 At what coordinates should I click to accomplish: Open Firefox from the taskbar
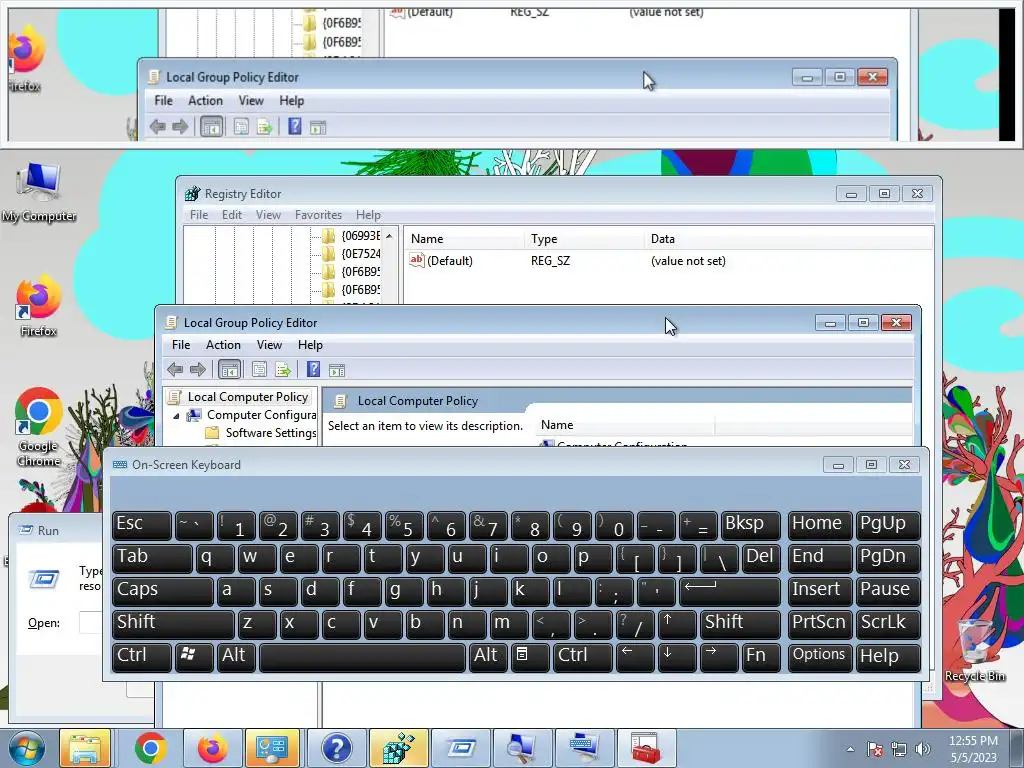pyautogui.click(x=212, y=748)
